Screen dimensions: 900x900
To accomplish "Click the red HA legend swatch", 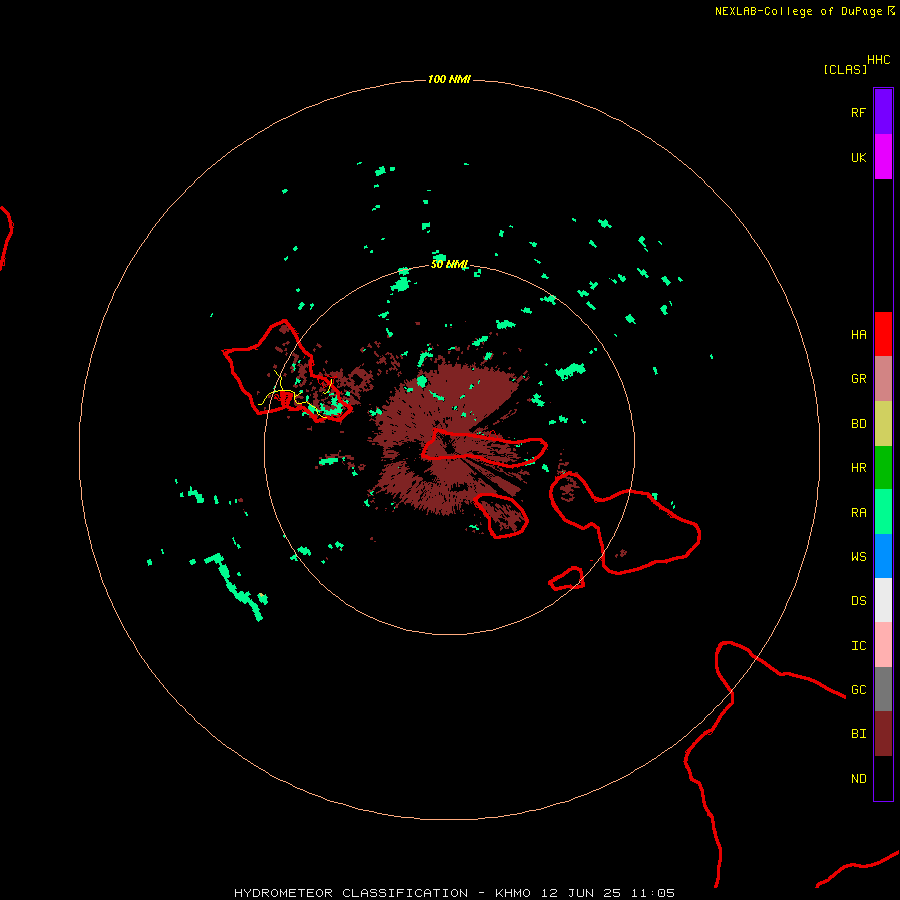I will 883,334.
